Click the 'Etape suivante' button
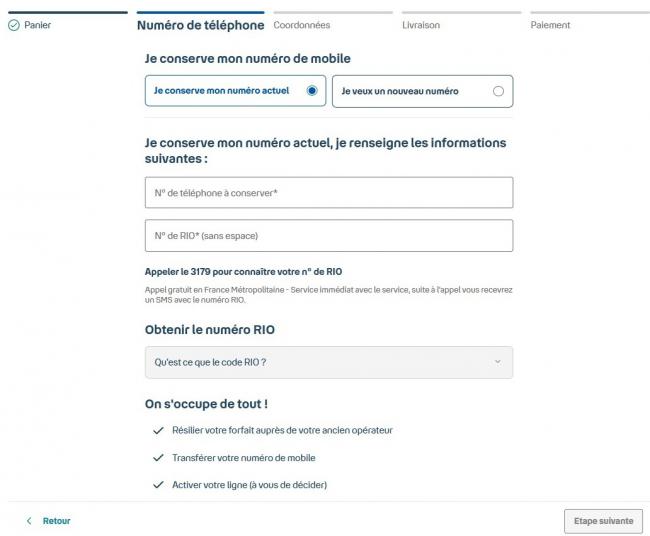This screenshot has width=650, height=536. tap(603, 521)
